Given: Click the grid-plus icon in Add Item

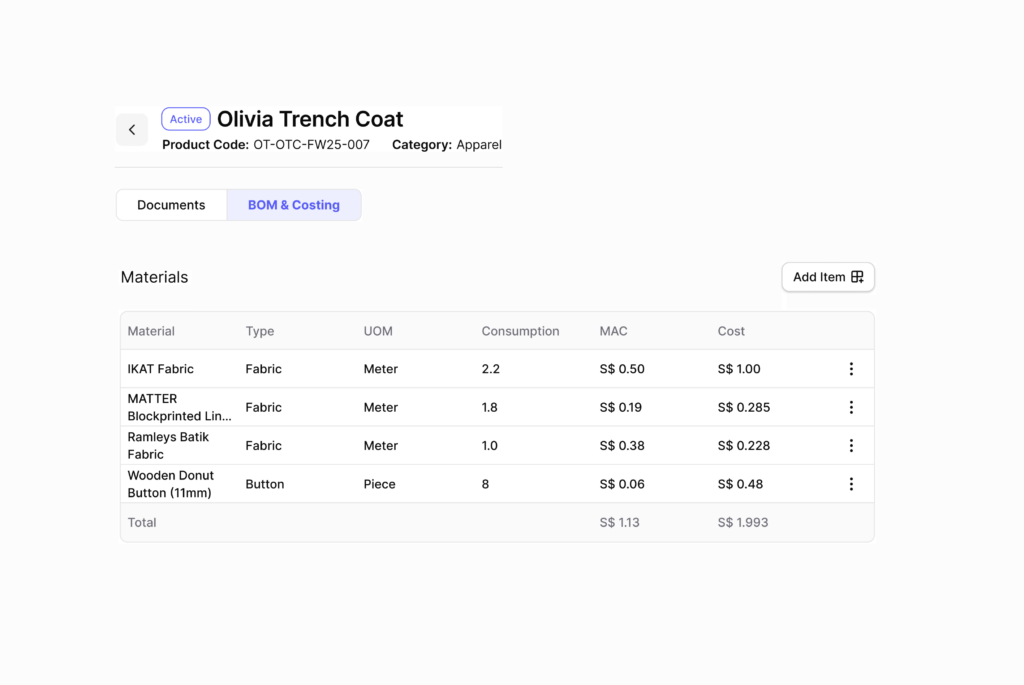Looking at the screenshot, I should (857, 277).
